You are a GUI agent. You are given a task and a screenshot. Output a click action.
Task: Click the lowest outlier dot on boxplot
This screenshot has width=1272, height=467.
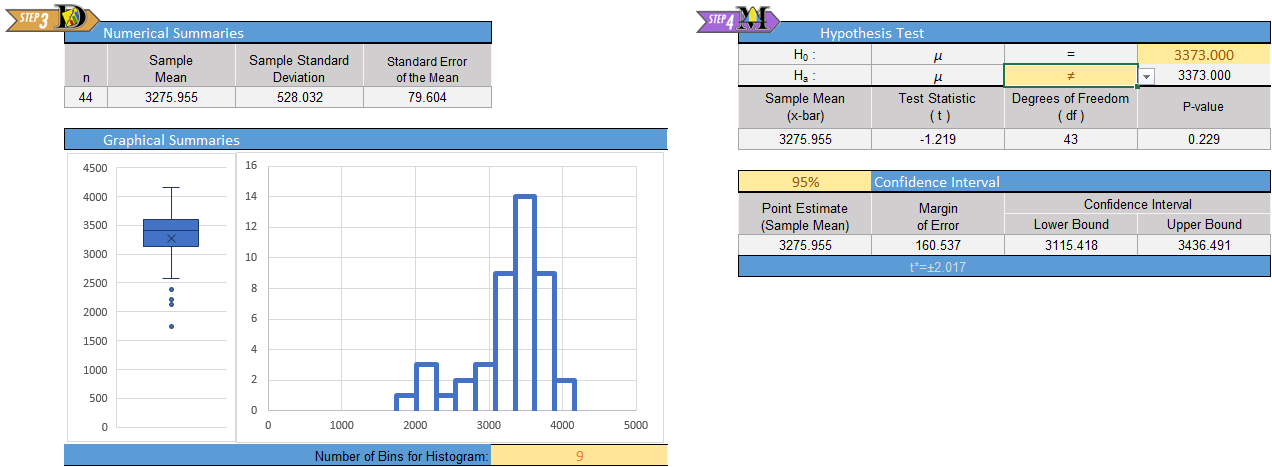click(x=171, y=326)
